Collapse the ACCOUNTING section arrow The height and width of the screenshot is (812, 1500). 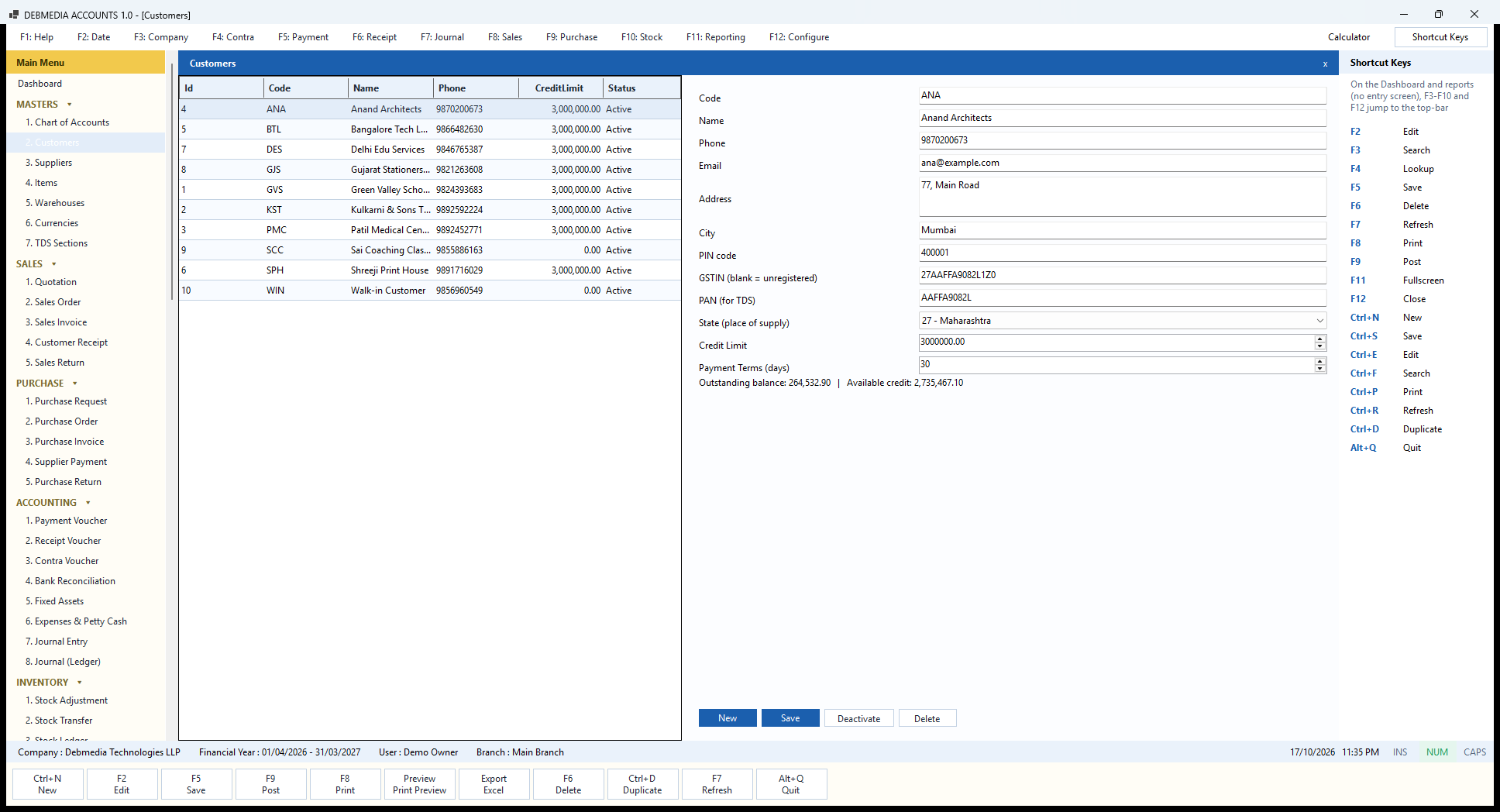tap(88, 503)
